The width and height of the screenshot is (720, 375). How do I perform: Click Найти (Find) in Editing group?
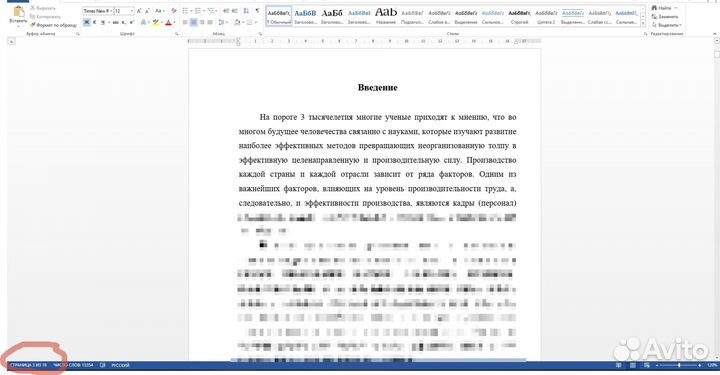click(x=664, y=8)
